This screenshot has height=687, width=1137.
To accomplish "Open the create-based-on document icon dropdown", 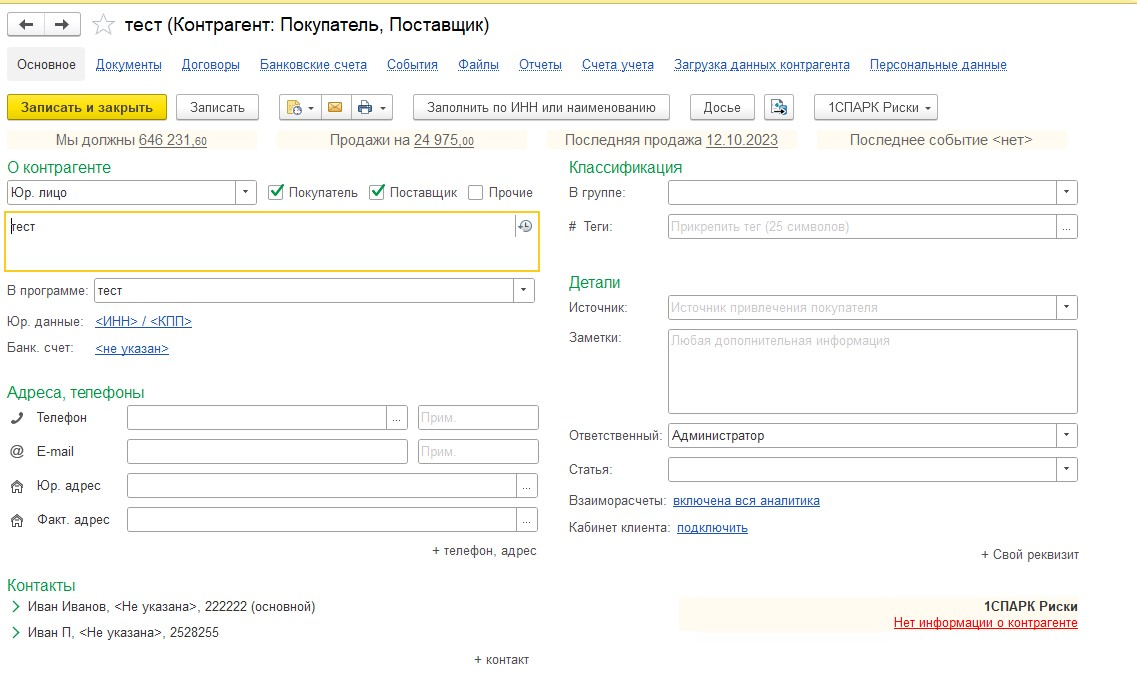I will [299, 107].
